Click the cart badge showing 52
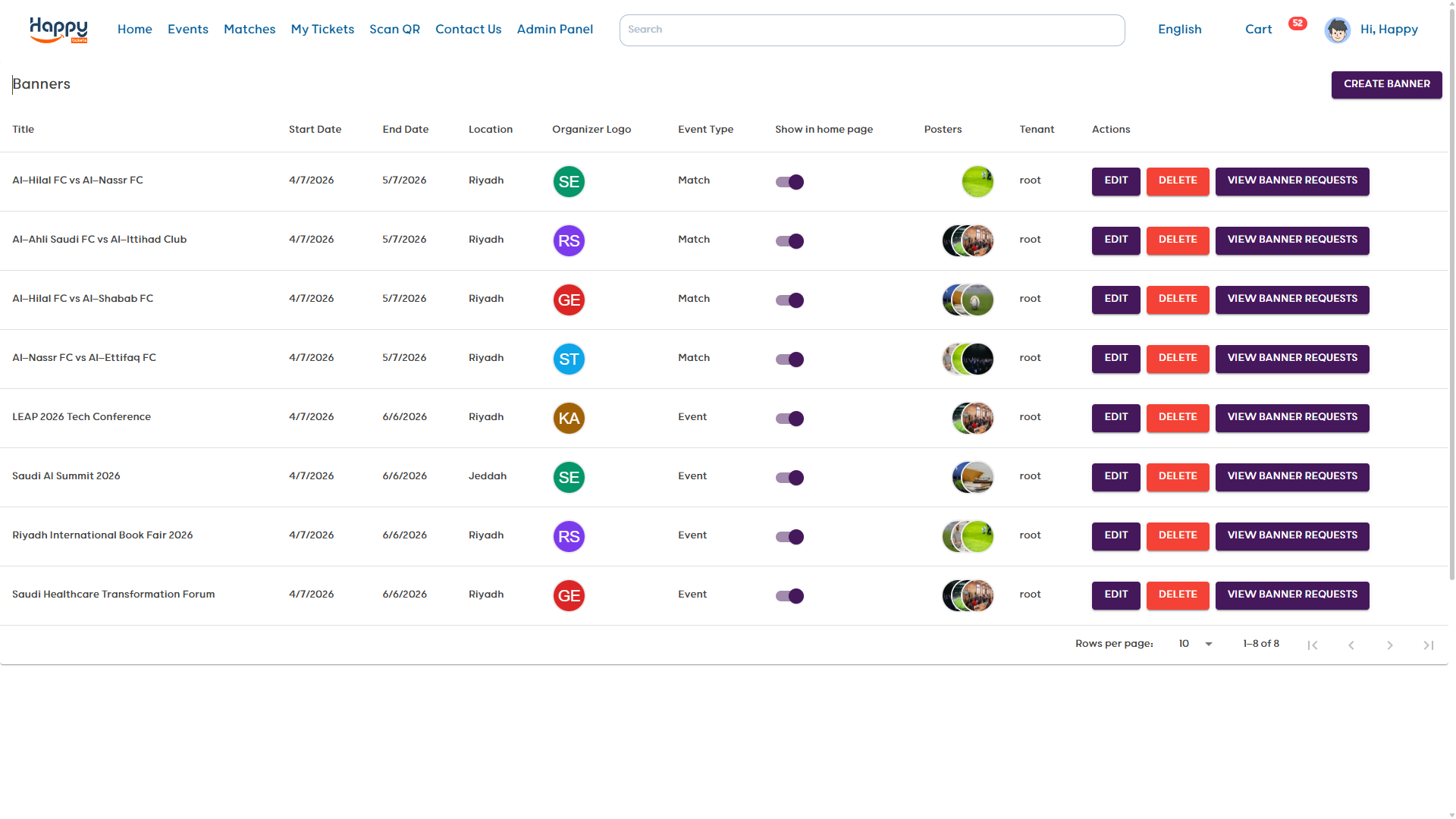 coord(1298,24)
